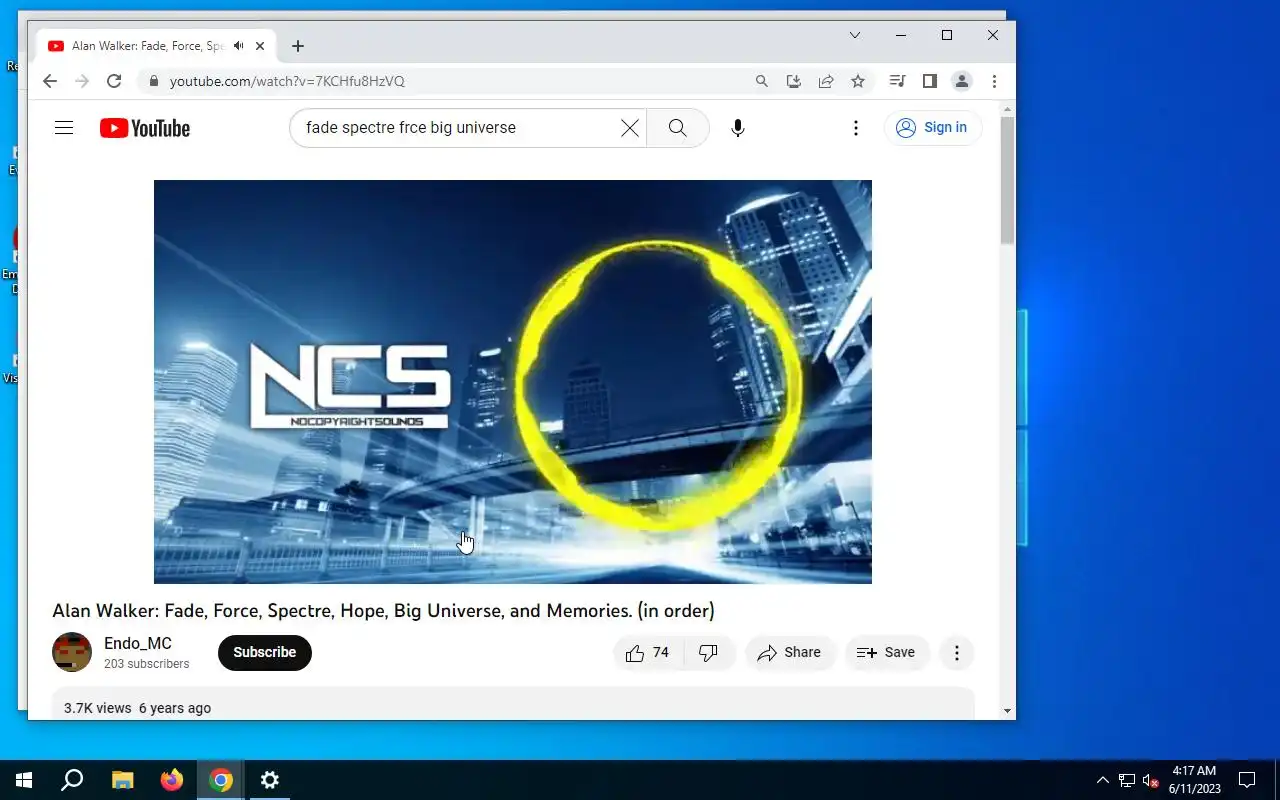Toggle Chrome side panel
1280x800 pixels.
point(930,81)
